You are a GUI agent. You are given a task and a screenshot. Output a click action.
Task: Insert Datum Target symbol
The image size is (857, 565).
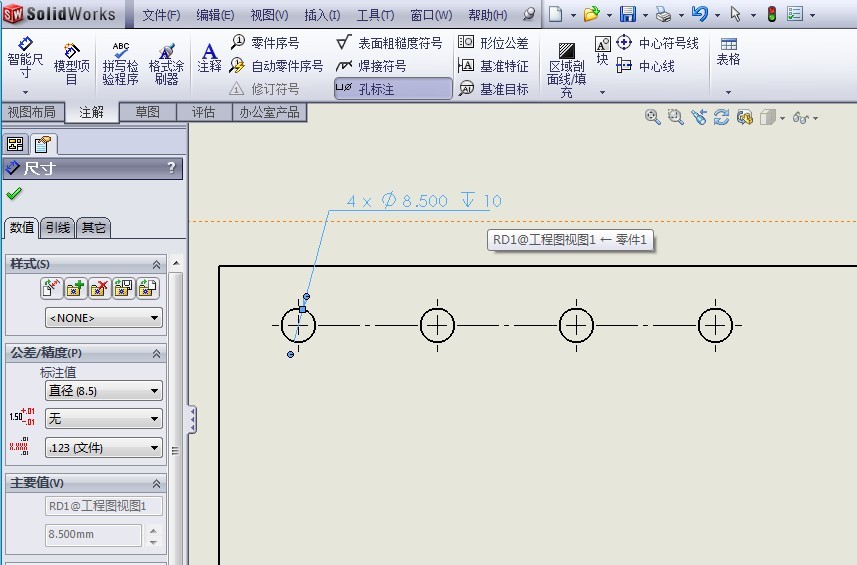coord(493,89)
